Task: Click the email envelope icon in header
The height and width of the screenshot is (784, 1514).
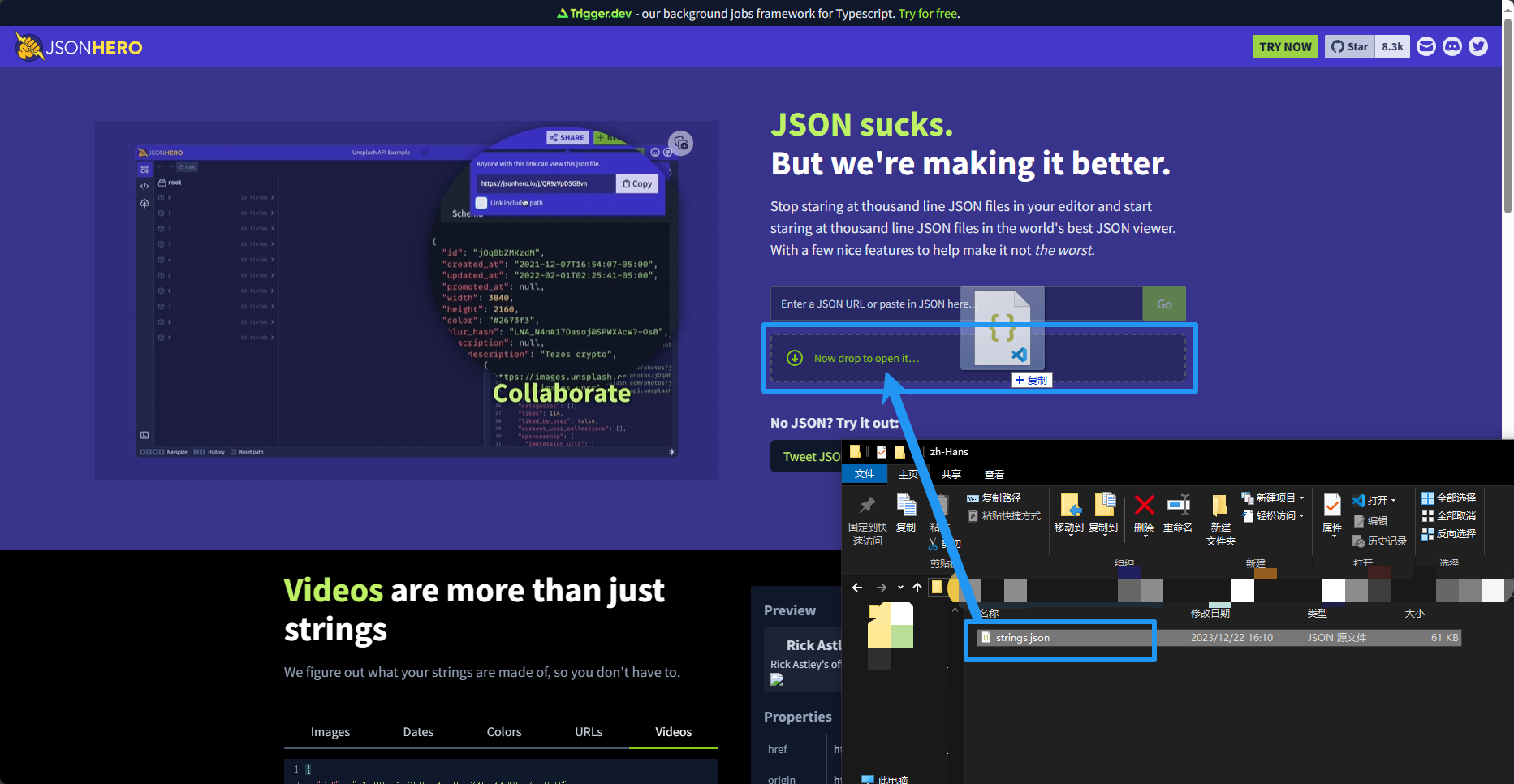Action: (1426, 47)
